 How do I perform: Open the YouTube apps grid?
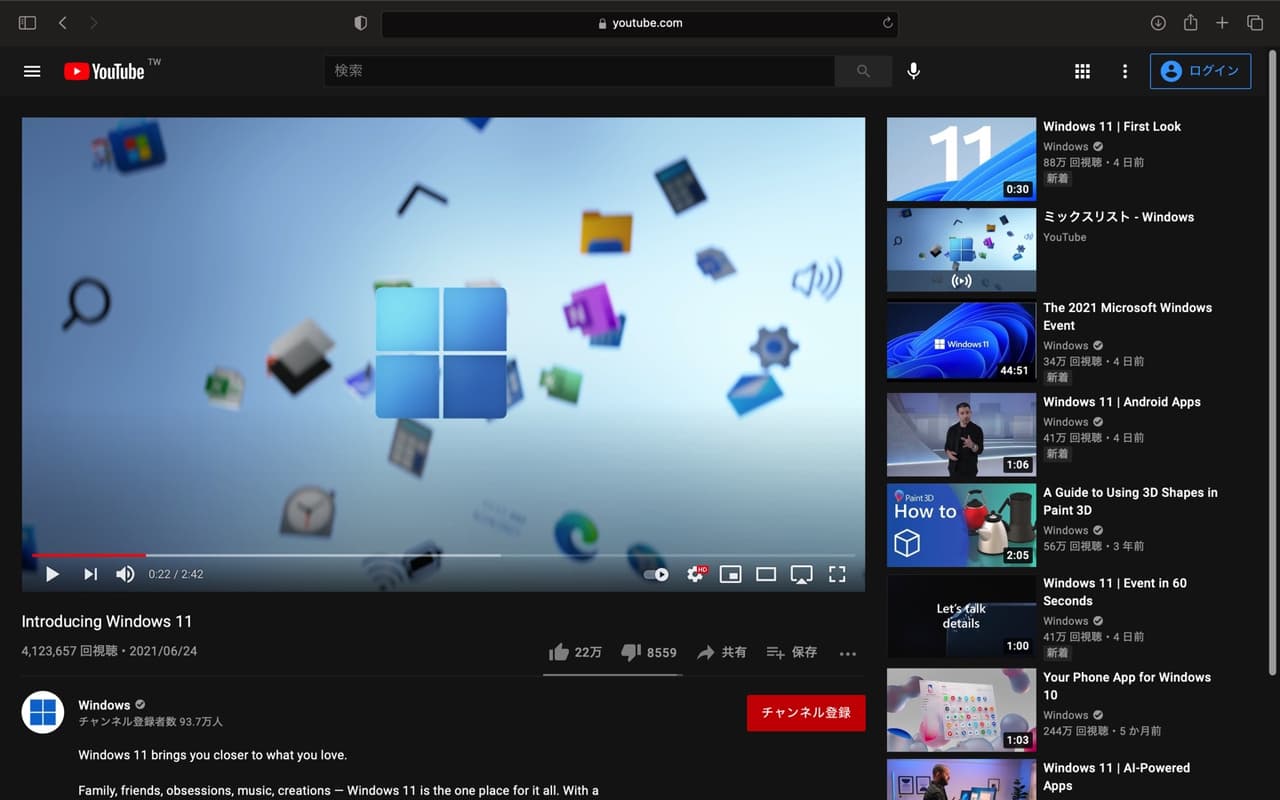point(1082,71)
